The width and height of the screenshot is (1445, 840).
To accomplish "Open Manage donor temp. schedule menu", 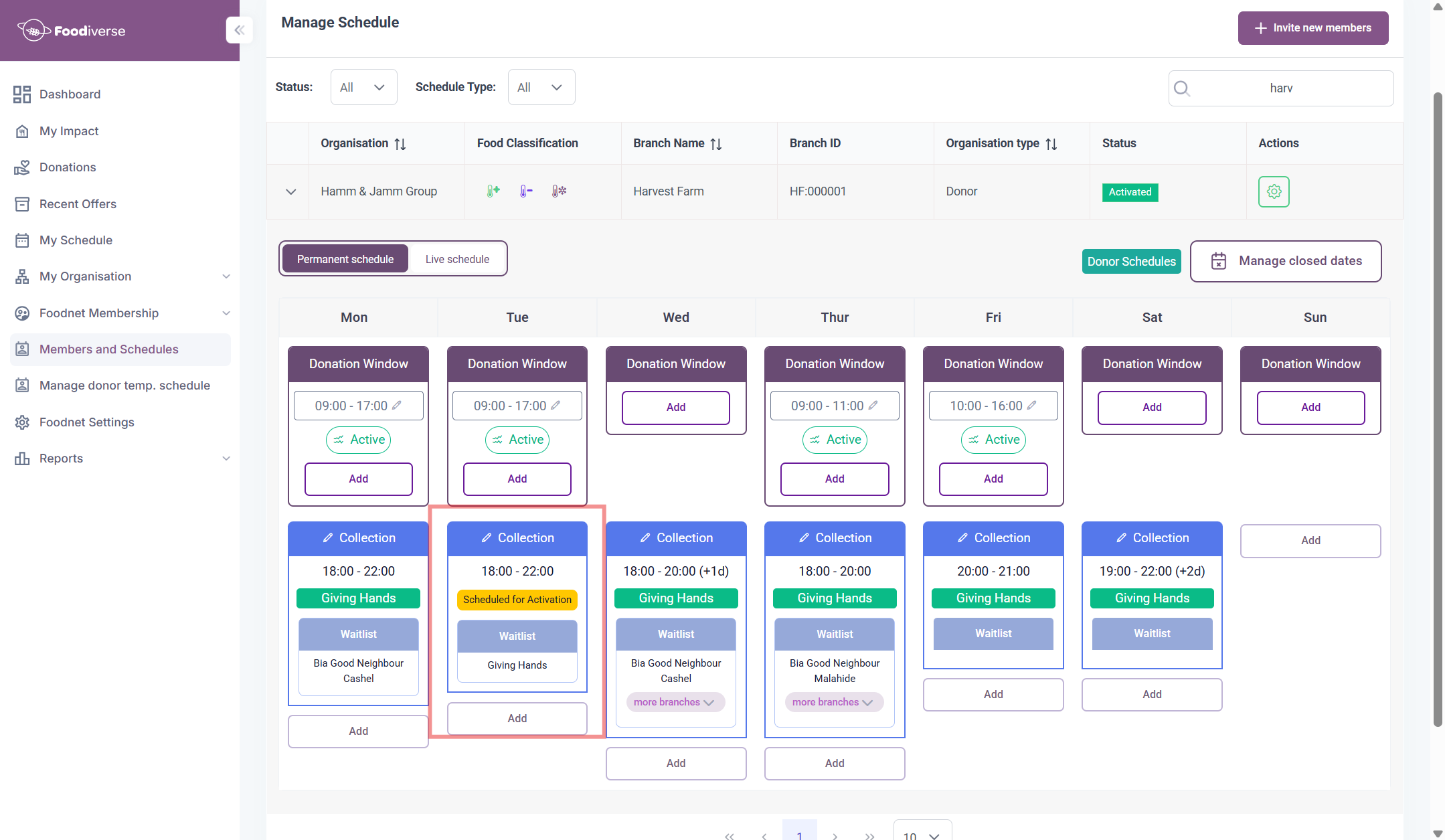I will 124,386.
